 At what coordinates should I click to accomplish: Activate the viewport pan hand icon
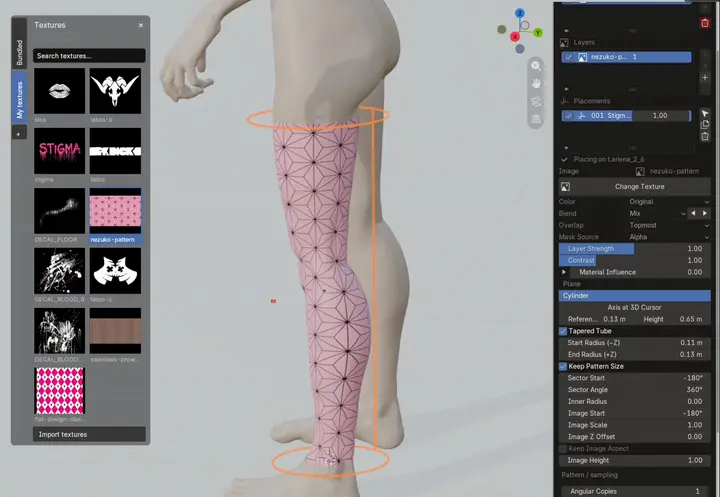[x=536, y=84]
